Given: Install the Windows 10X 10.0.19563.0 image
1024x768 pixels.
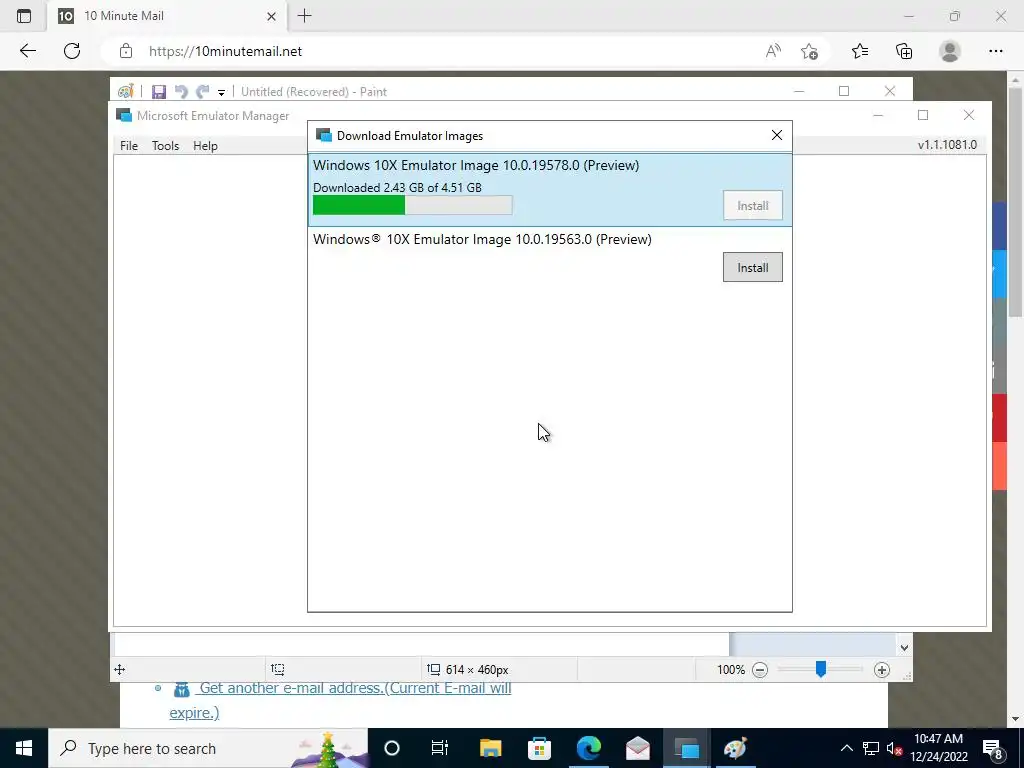Looking at the screenshot, I should (752, 267).
